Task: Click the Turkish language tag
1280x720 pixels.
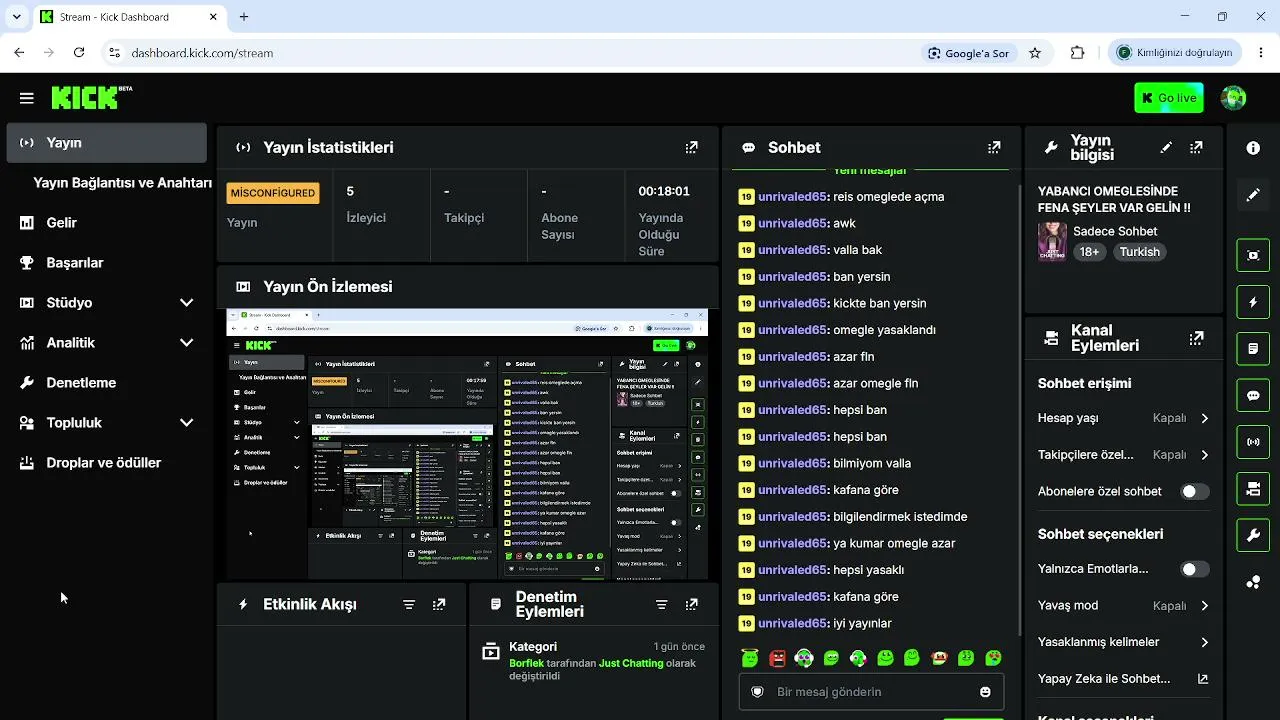Action: pyautogui.click(x=1139, y=252)
